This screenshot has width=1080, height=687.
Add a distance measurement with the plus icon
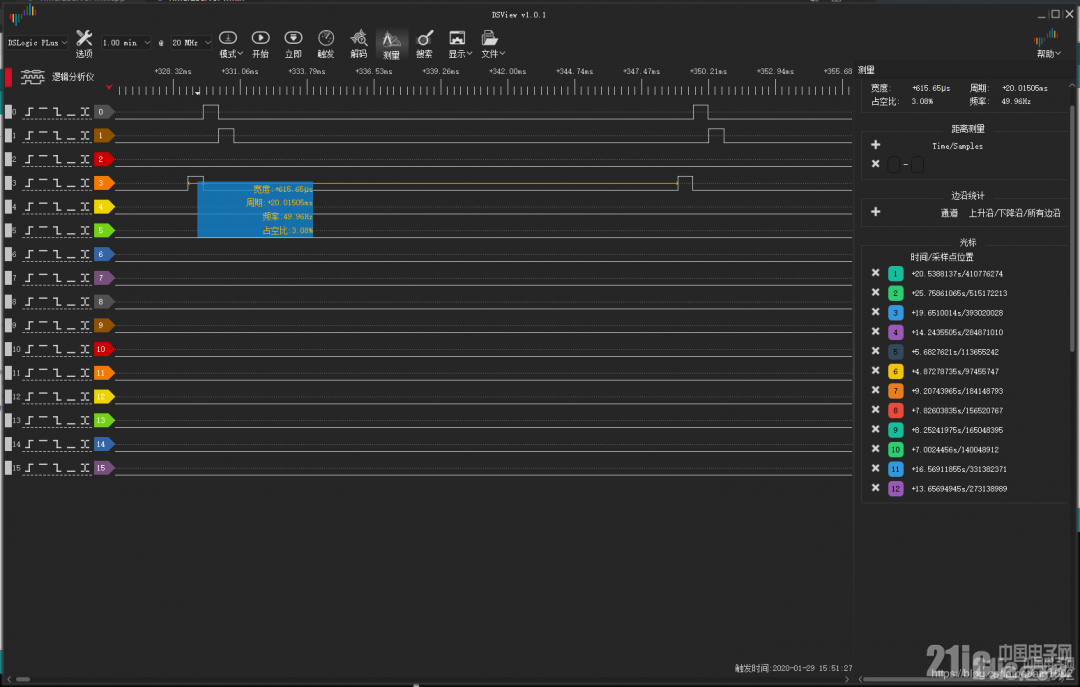pyautogui.click(x=875, y=145)
